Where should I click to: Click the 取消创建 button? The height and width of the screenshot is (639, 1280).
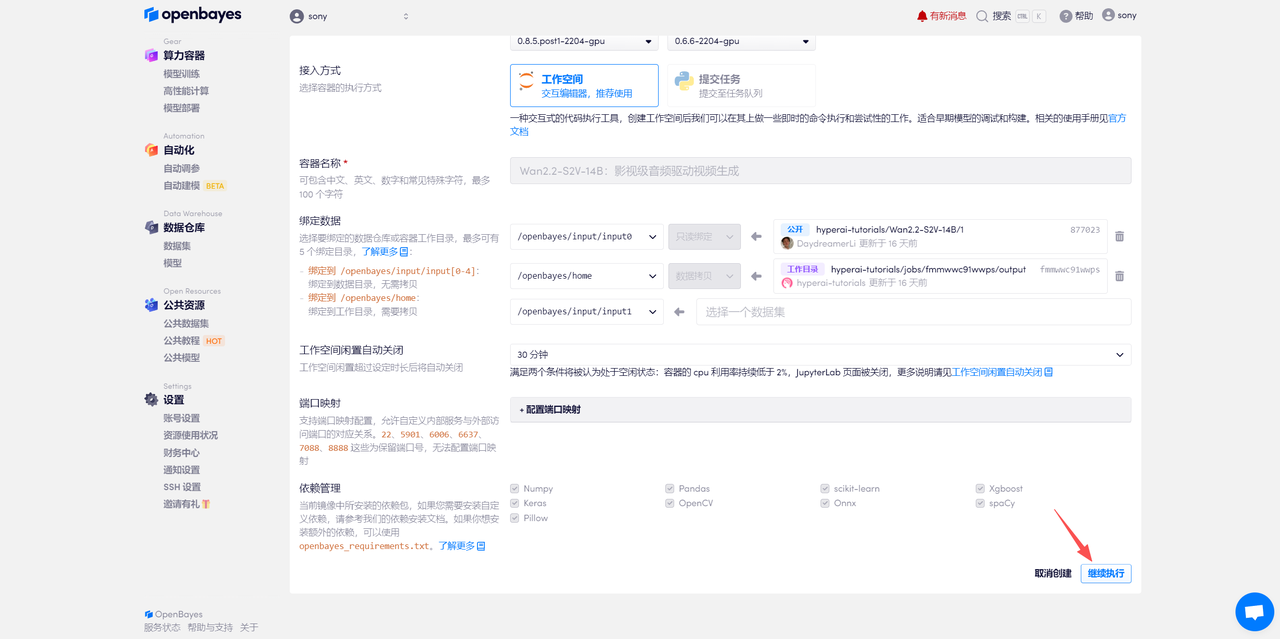1053,574
